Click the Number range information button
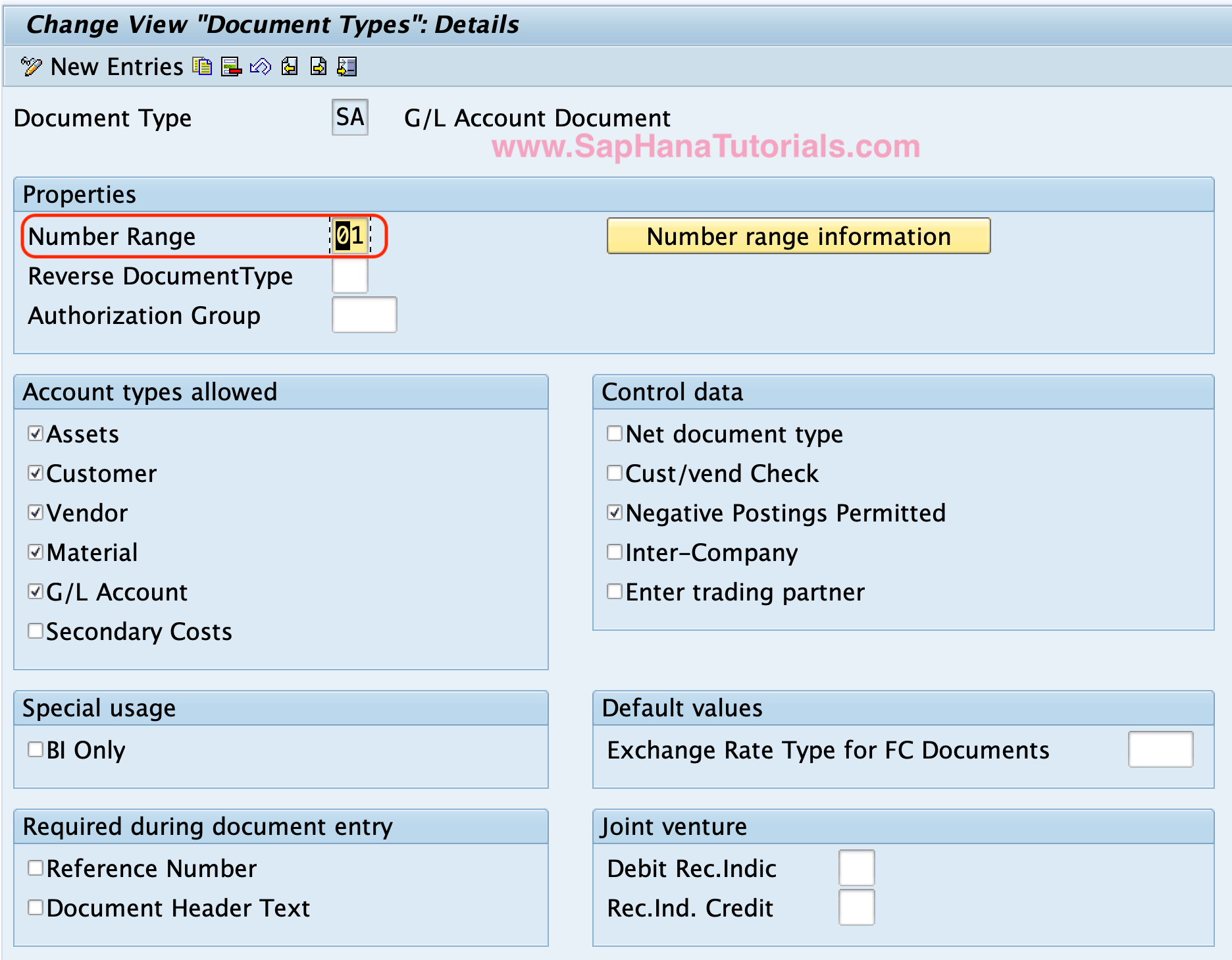This screenshot has height=960, width=1232. [798, 236]
